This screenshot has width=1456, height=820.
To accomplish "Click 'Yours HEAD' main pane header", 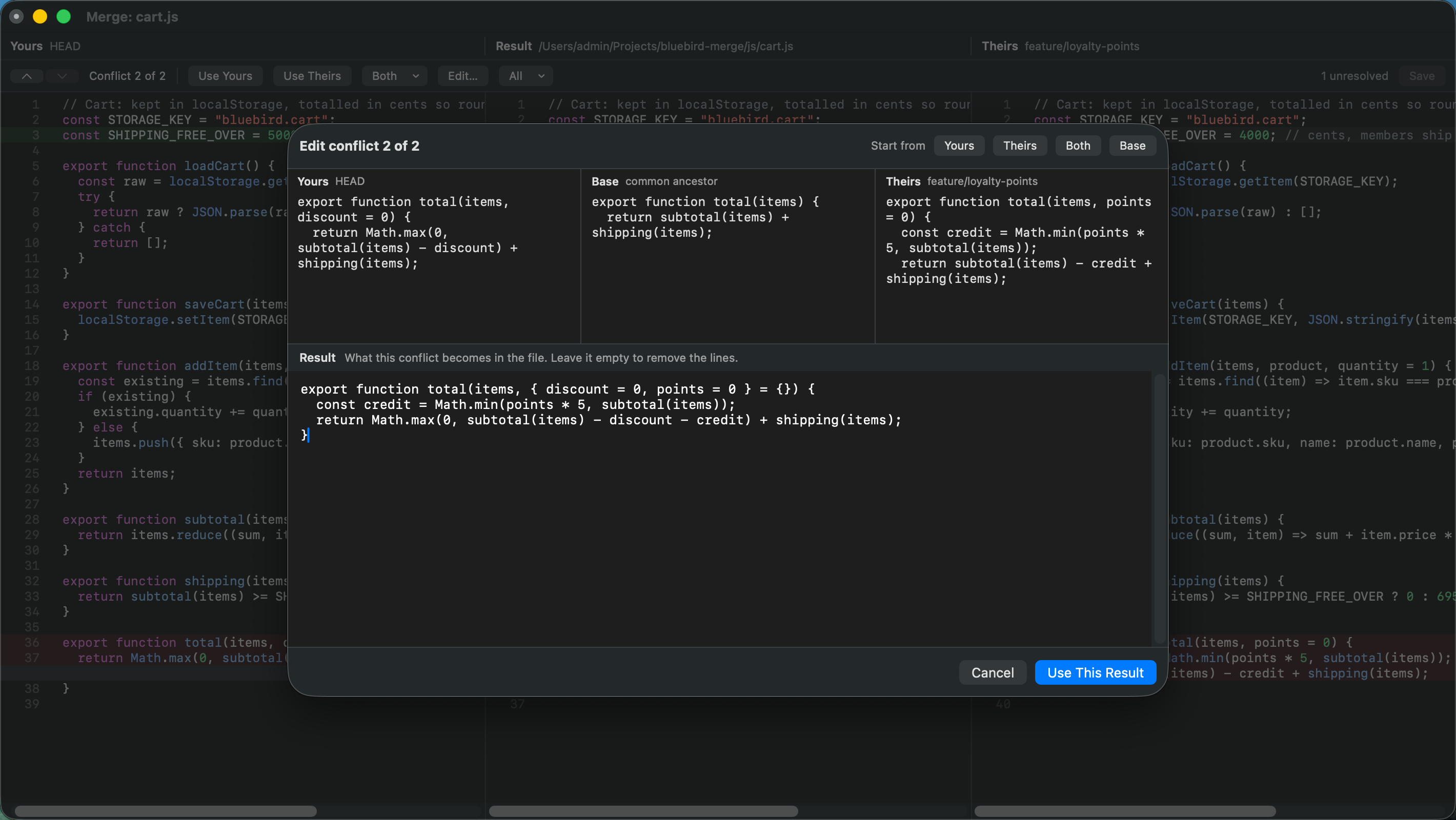I will (45, 46).
